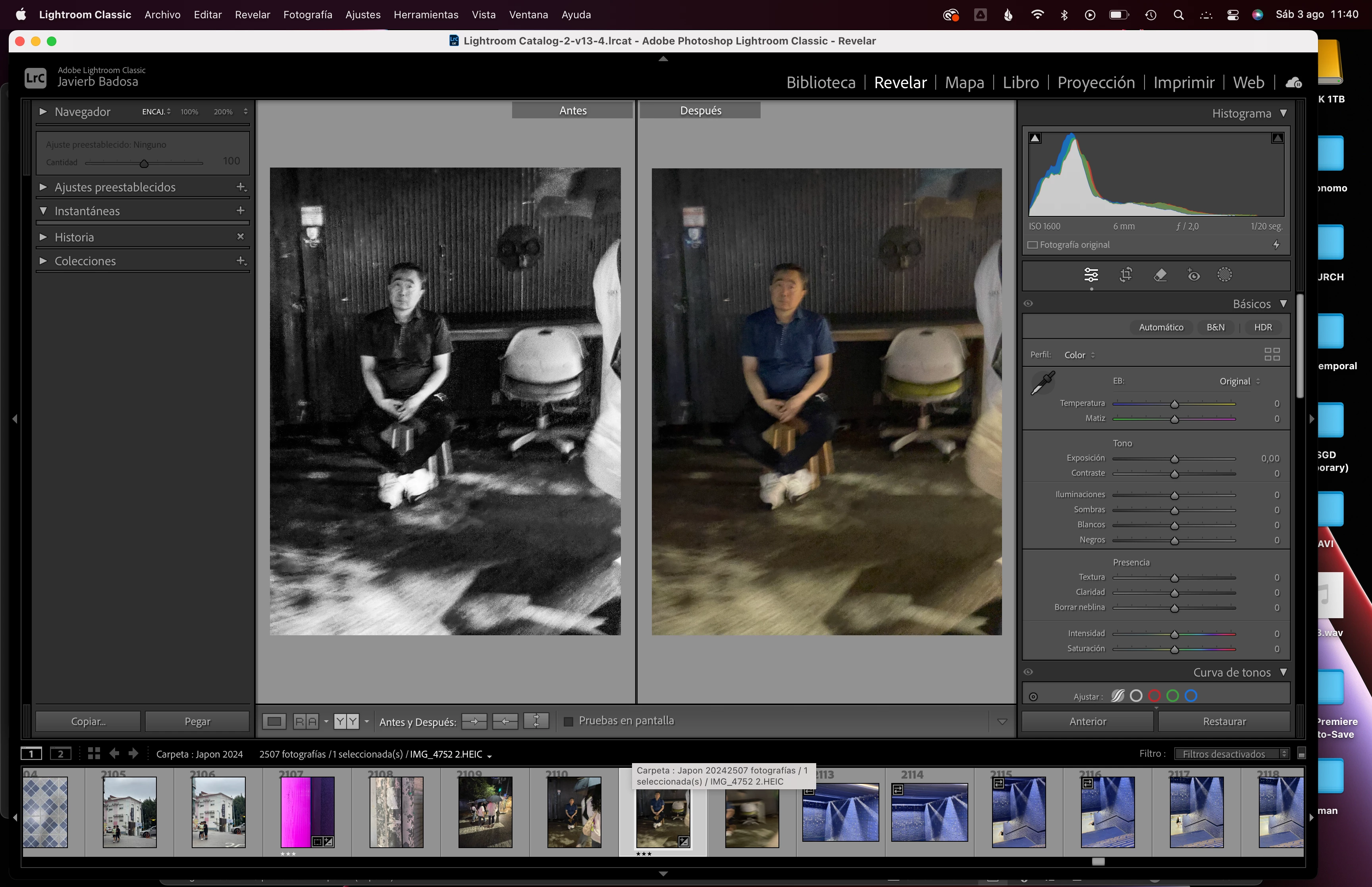Select the Crop overlay tool icon
Viewport: 1372px width, 887px height.
[x=1125, y=275]
